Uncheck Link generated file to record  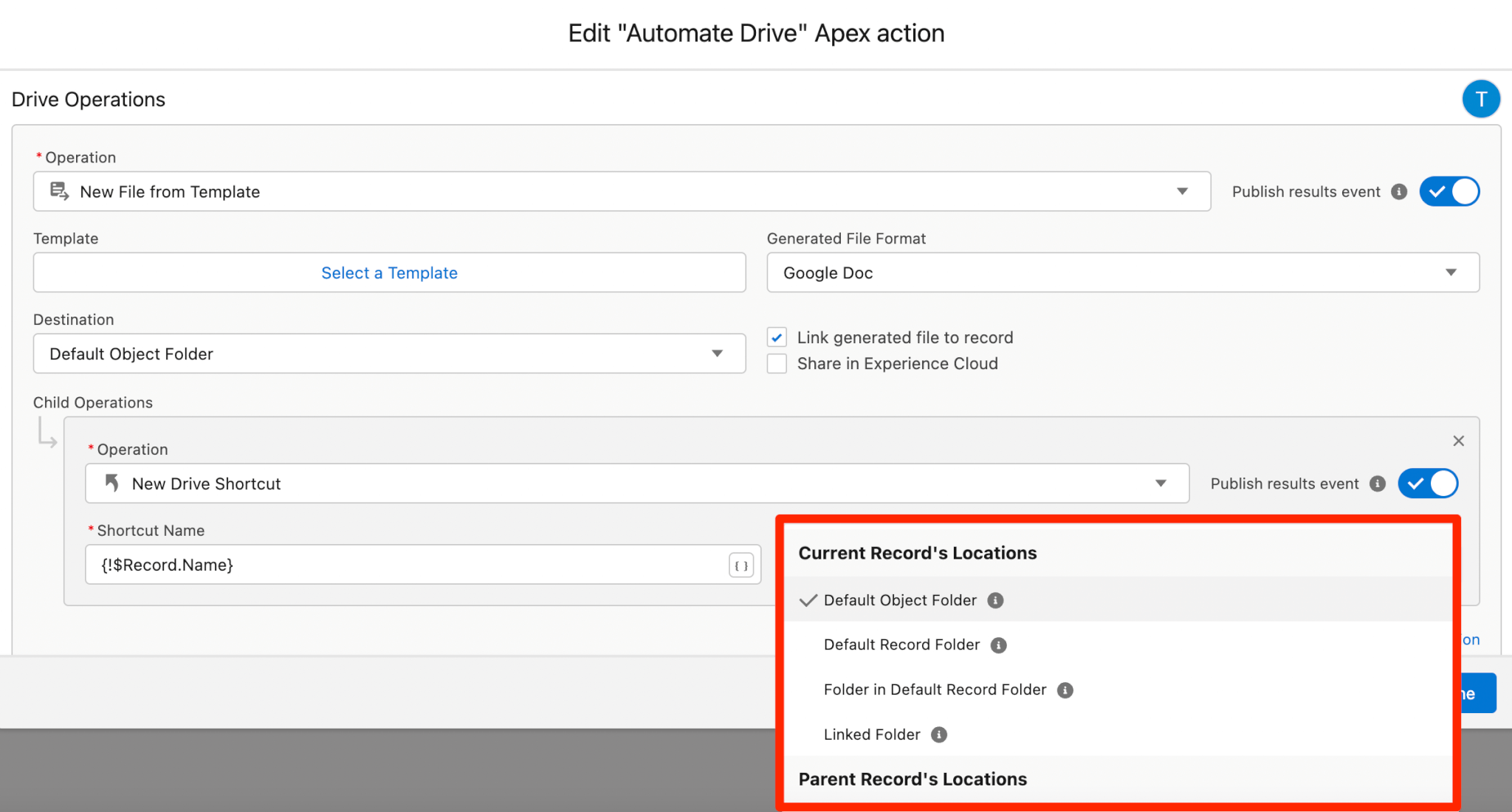[777, 337]
